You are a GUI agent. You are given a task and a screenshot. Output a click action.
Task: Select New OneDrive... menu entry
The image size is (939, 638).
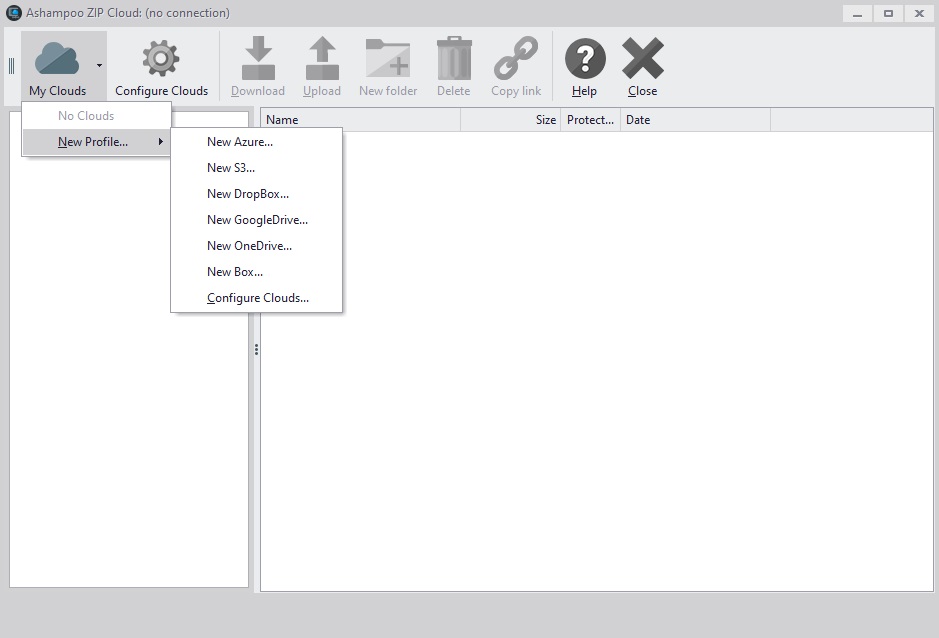pyautogui.click(x=249, y=246)
